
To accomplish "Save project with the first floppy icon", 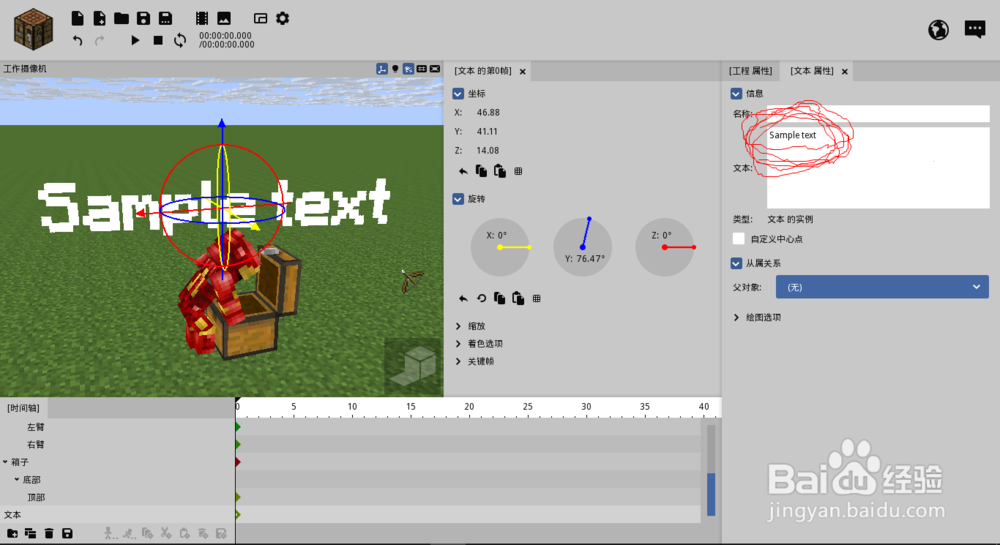I will 143,18.
